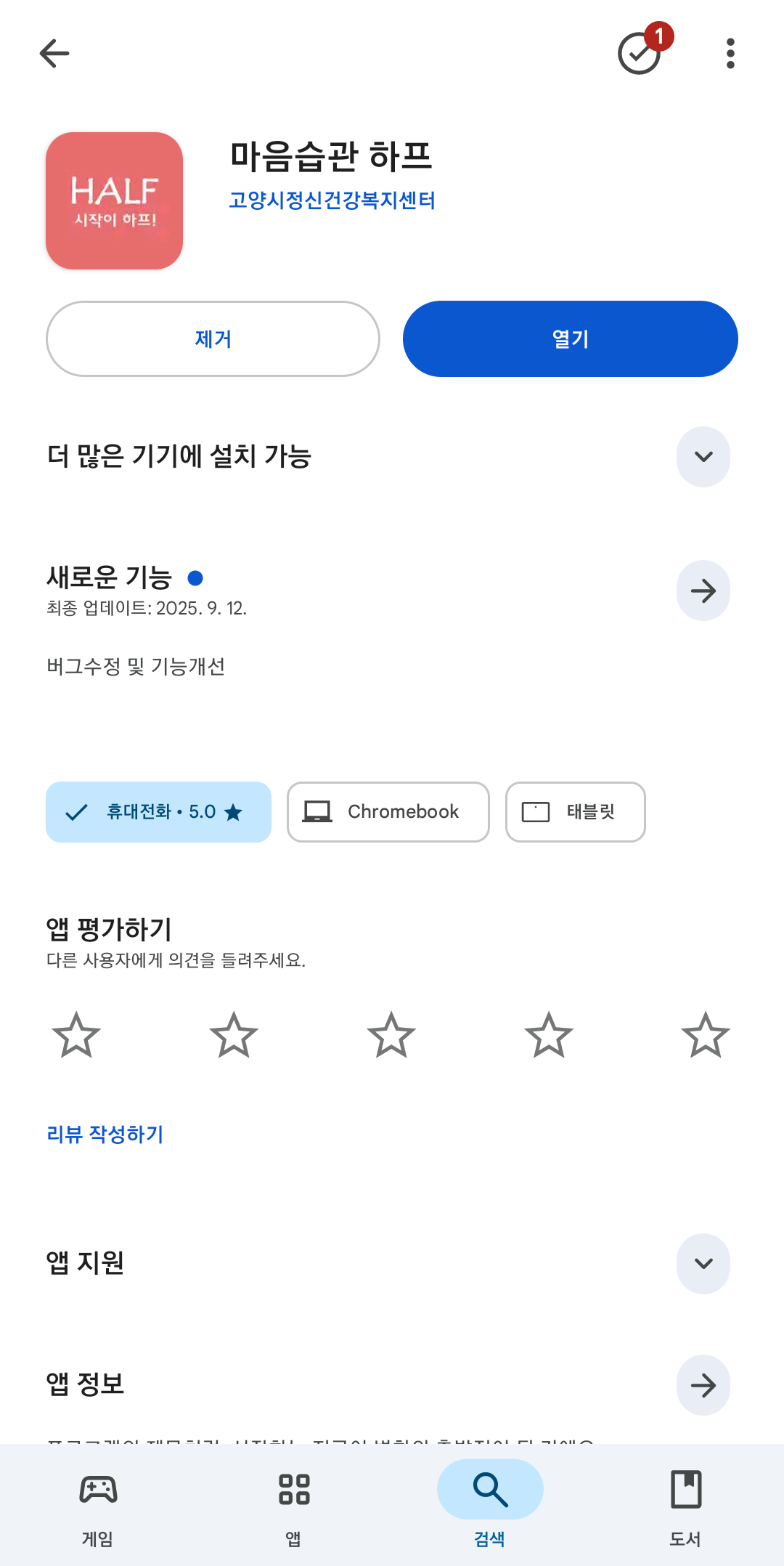Expand the 앱 지원 section

[x=703, y=1264]
